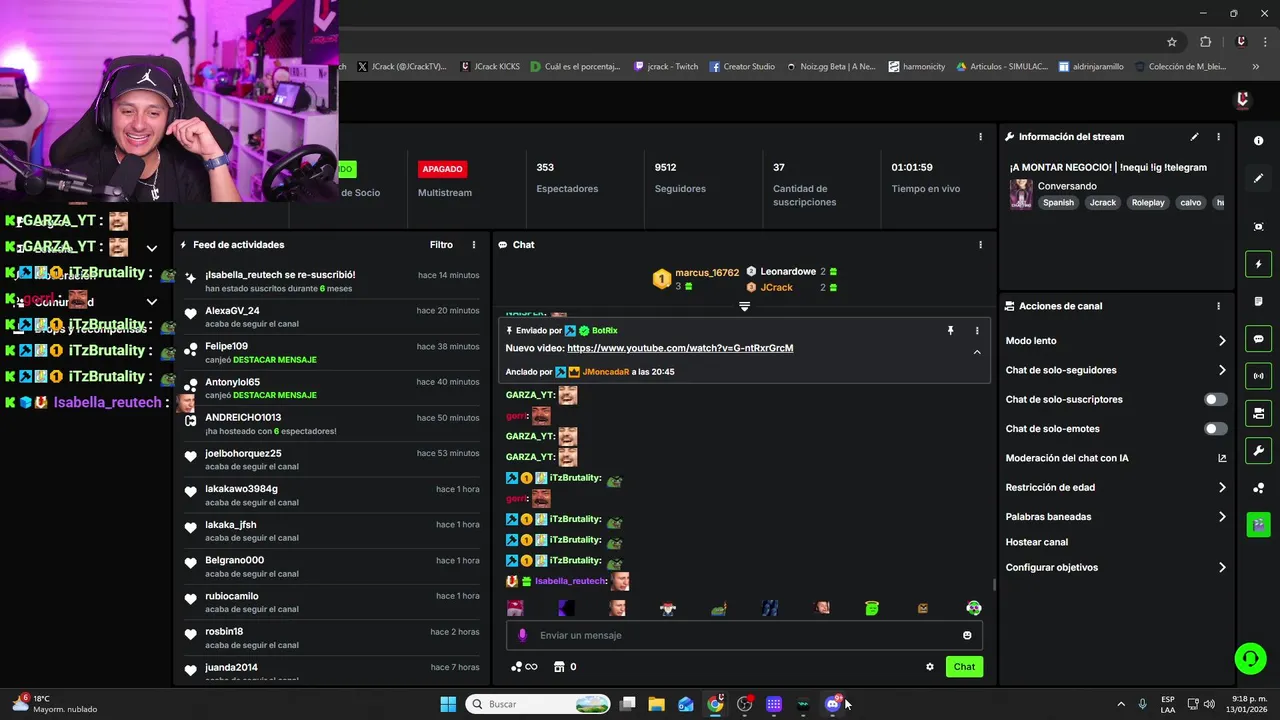The image size is (1280, 720).
Task: Bookmark page with browser star icon
Action: click(1172, 42)
